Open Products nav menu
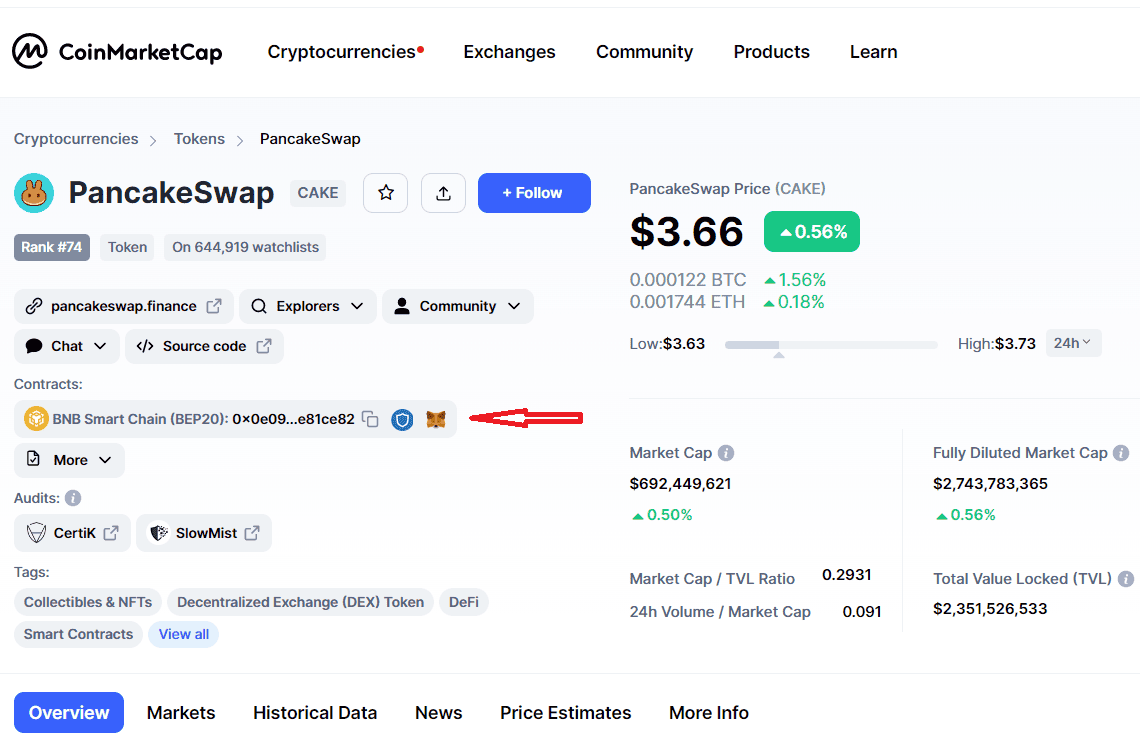The image size is (1140, 734). [771, 52]
